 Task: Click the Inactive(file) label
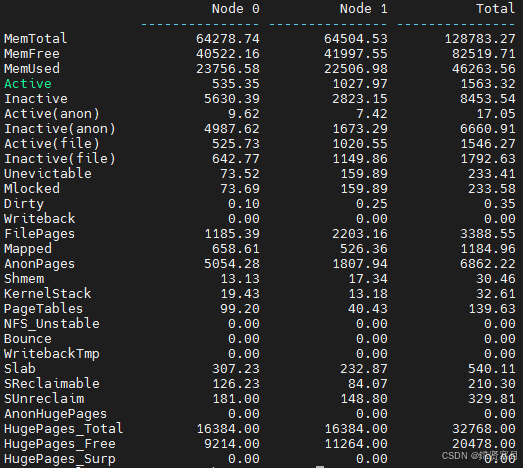pyautogui.click(x=60, y=159)
